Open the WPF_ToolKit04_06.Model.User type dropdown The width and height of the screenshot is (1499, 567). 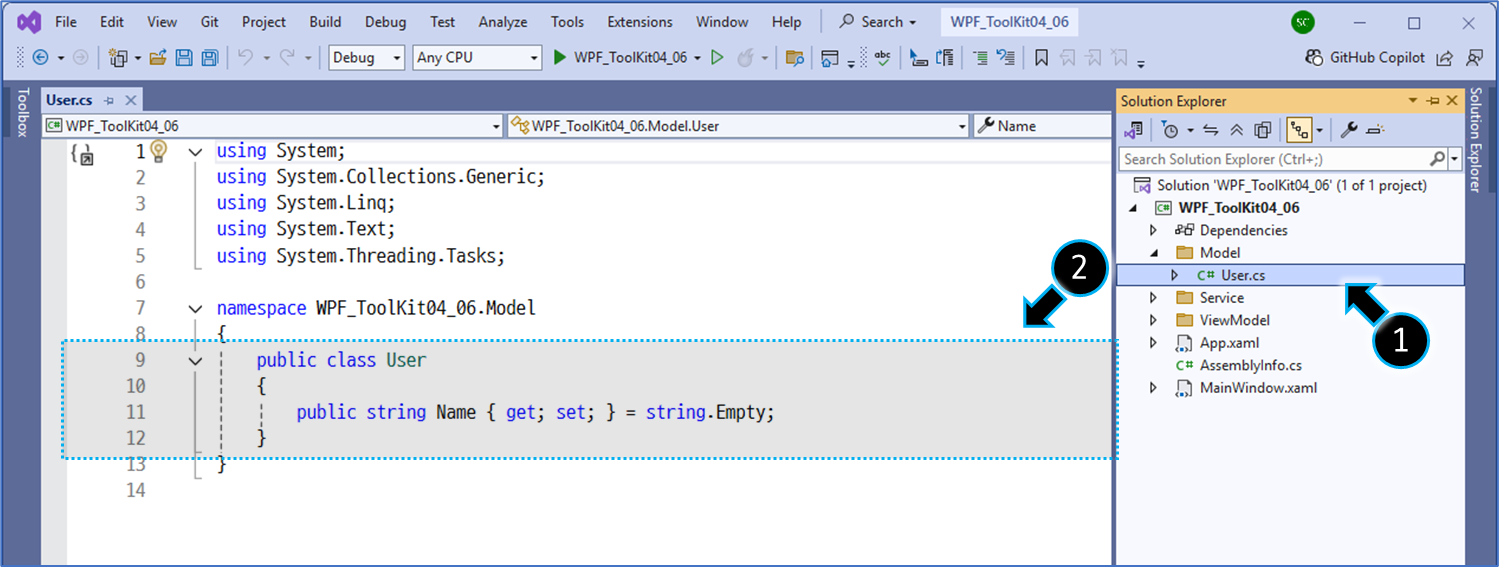point(738,126)
